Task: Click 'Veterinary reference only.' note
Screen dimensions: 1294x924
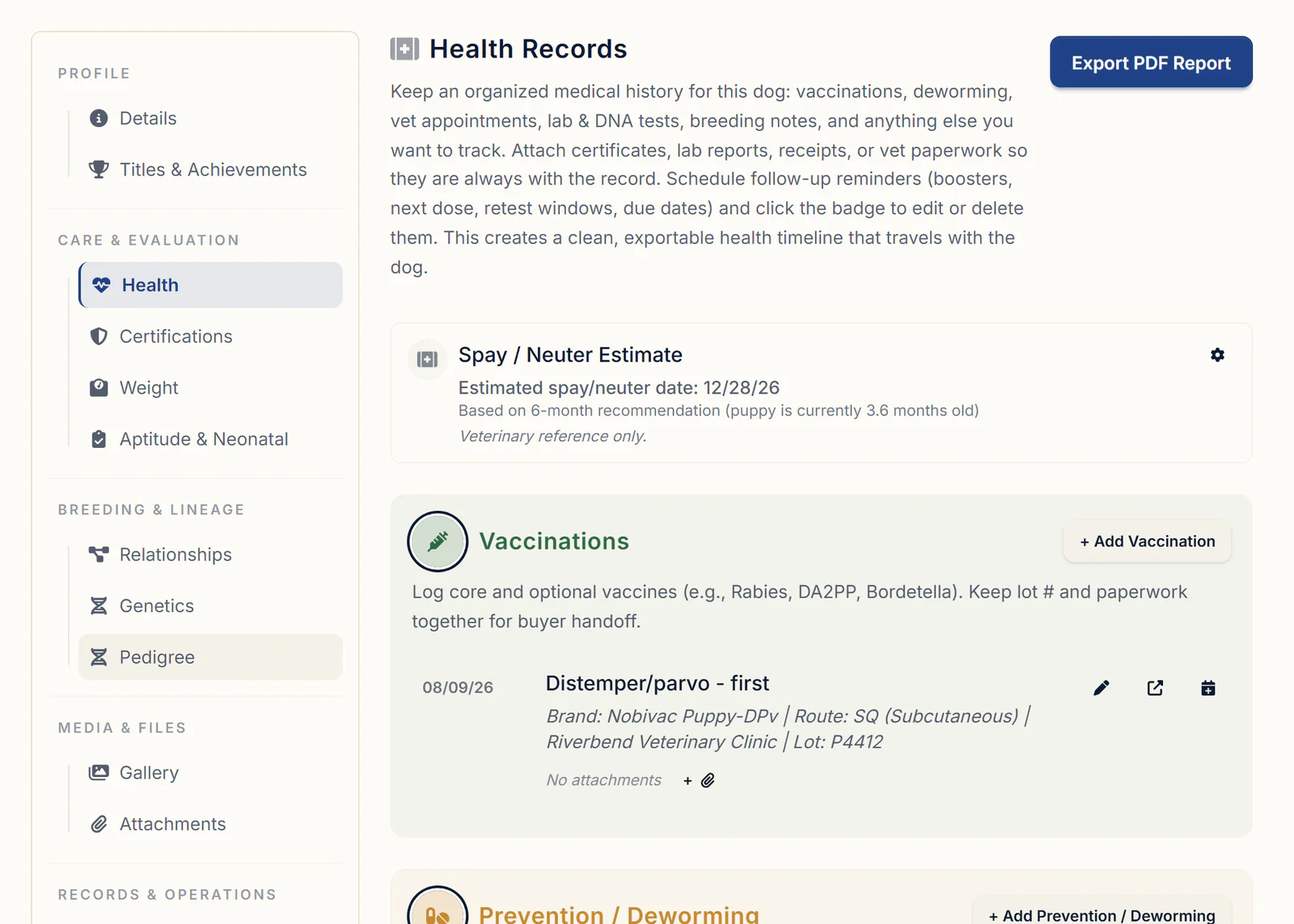Action: (553, 437)
